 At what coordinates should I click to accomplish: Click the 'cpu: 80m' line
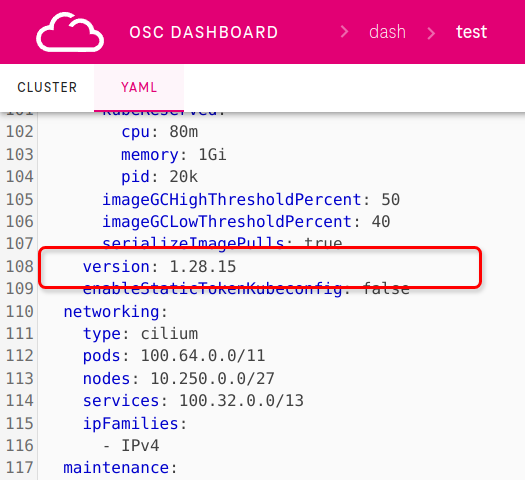coord(160,132)
